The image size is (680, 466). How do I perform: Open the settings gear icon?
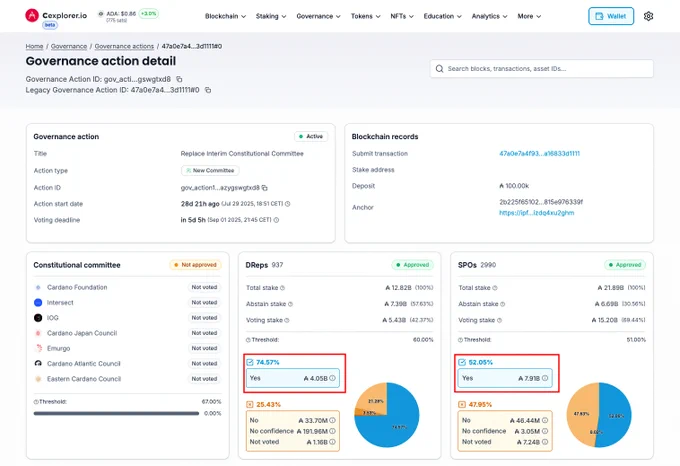(x=648, y=16)
